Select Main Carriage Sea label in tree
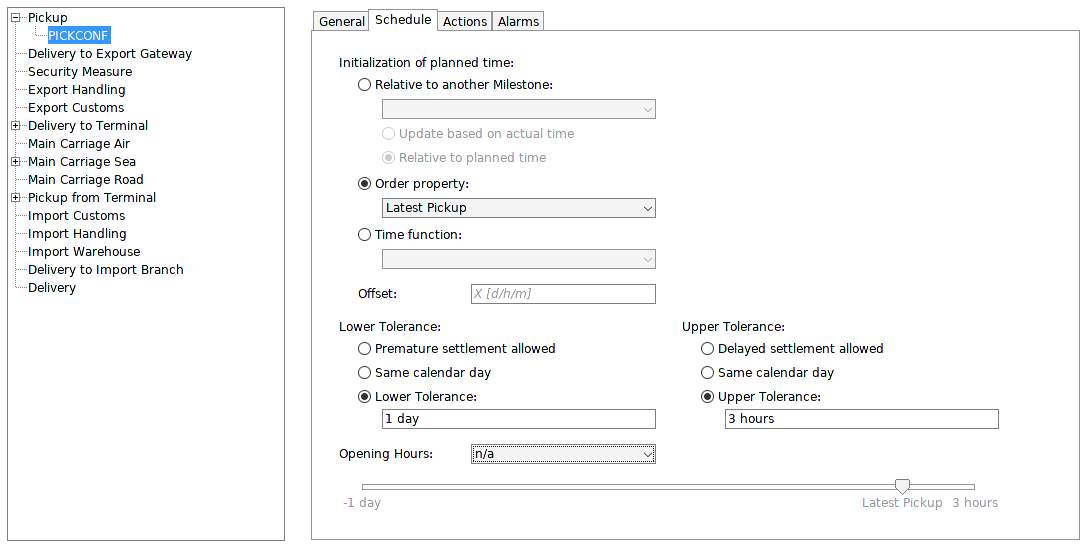1091x545 pixels. (x=82, y=162)
